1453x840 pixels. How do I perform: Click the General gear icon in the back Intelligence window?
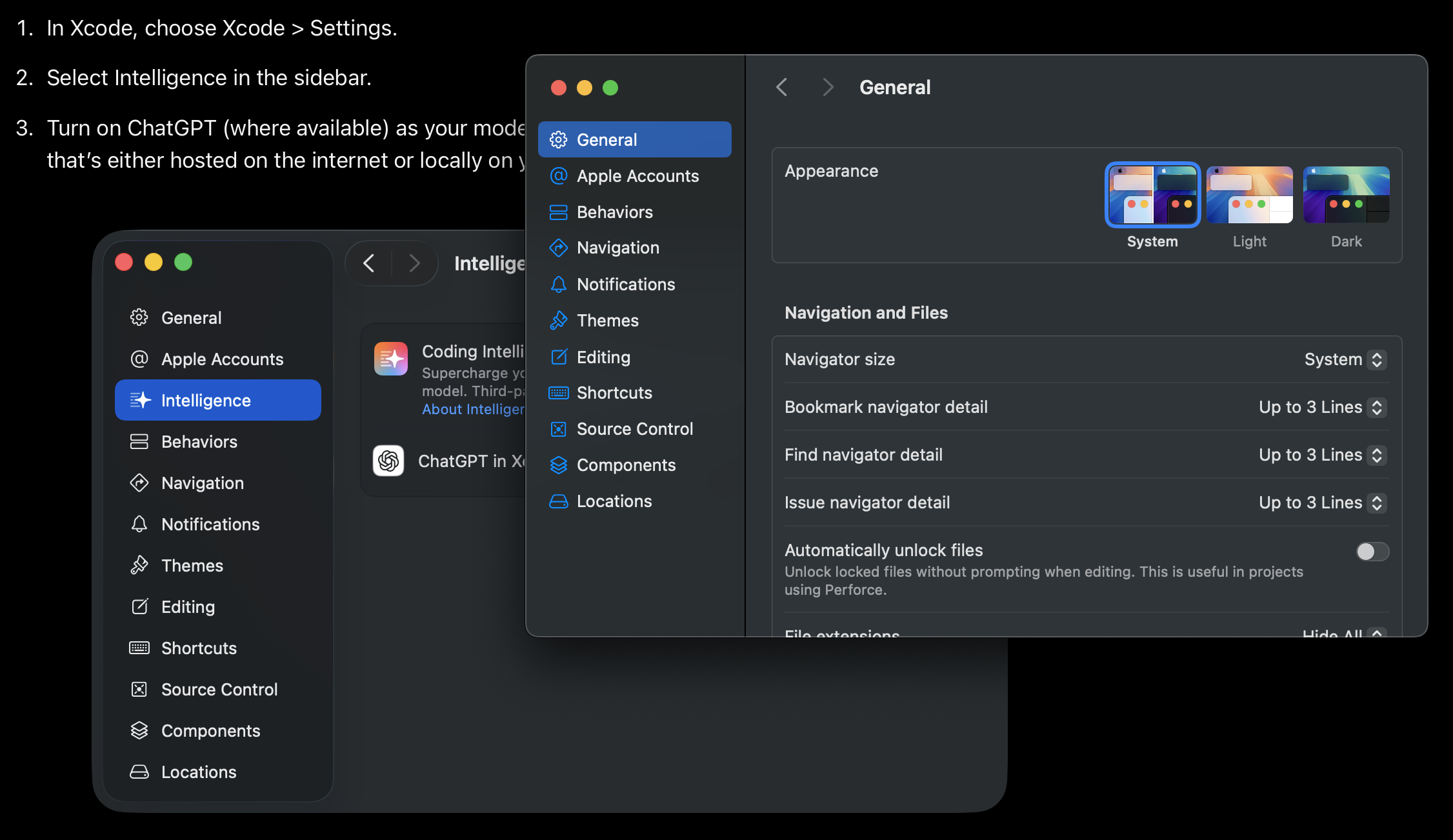coord(139,317)
